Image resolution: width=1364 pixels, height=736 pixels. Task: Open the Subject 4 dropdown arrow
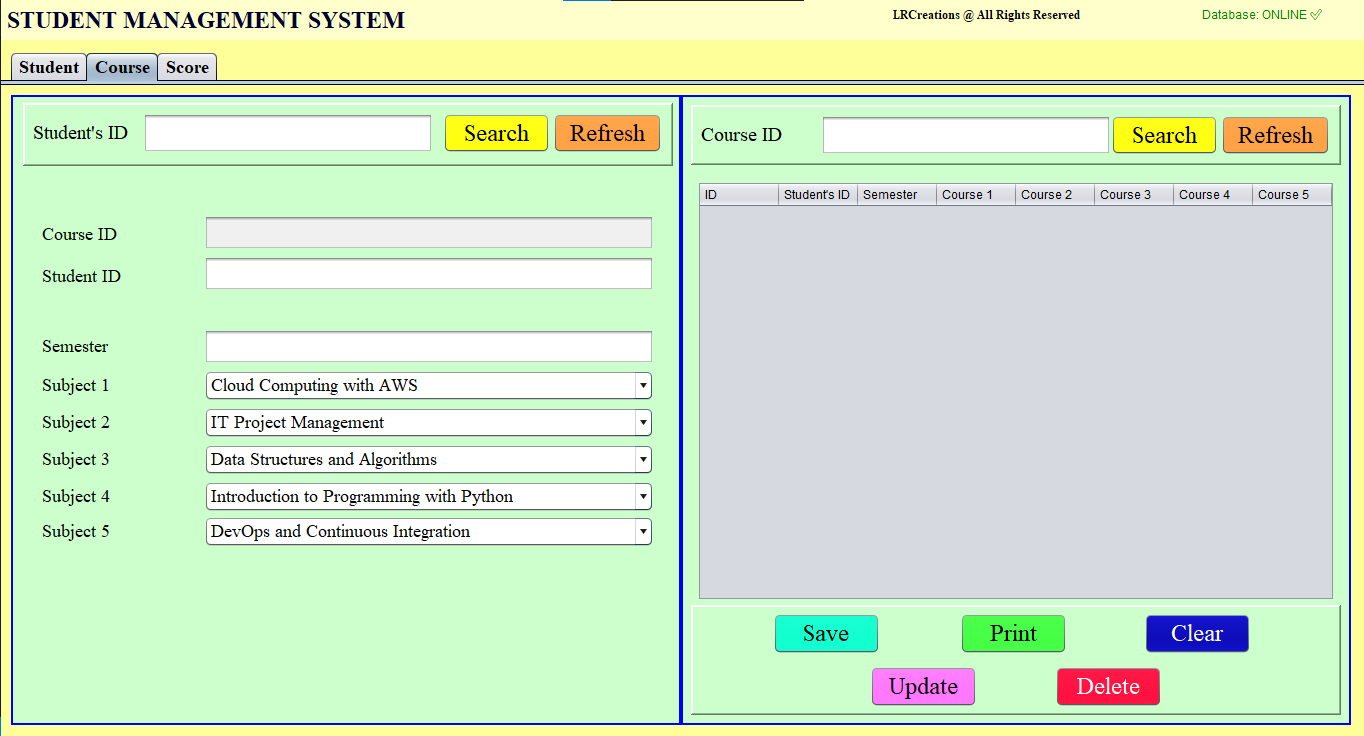tap(643, 497)
